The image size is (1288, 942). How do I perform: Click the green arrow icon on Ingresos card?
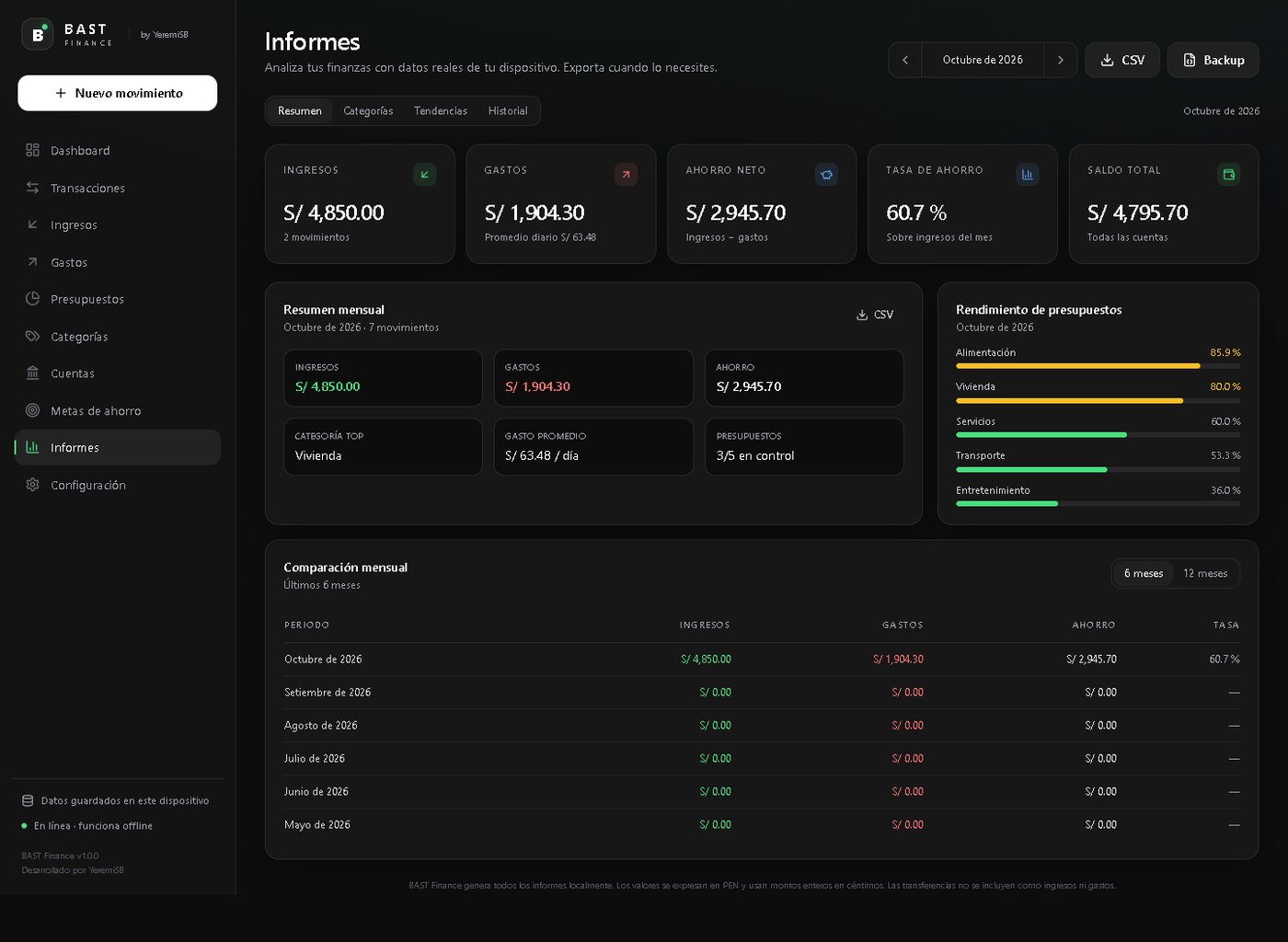(x=425, y=174)
